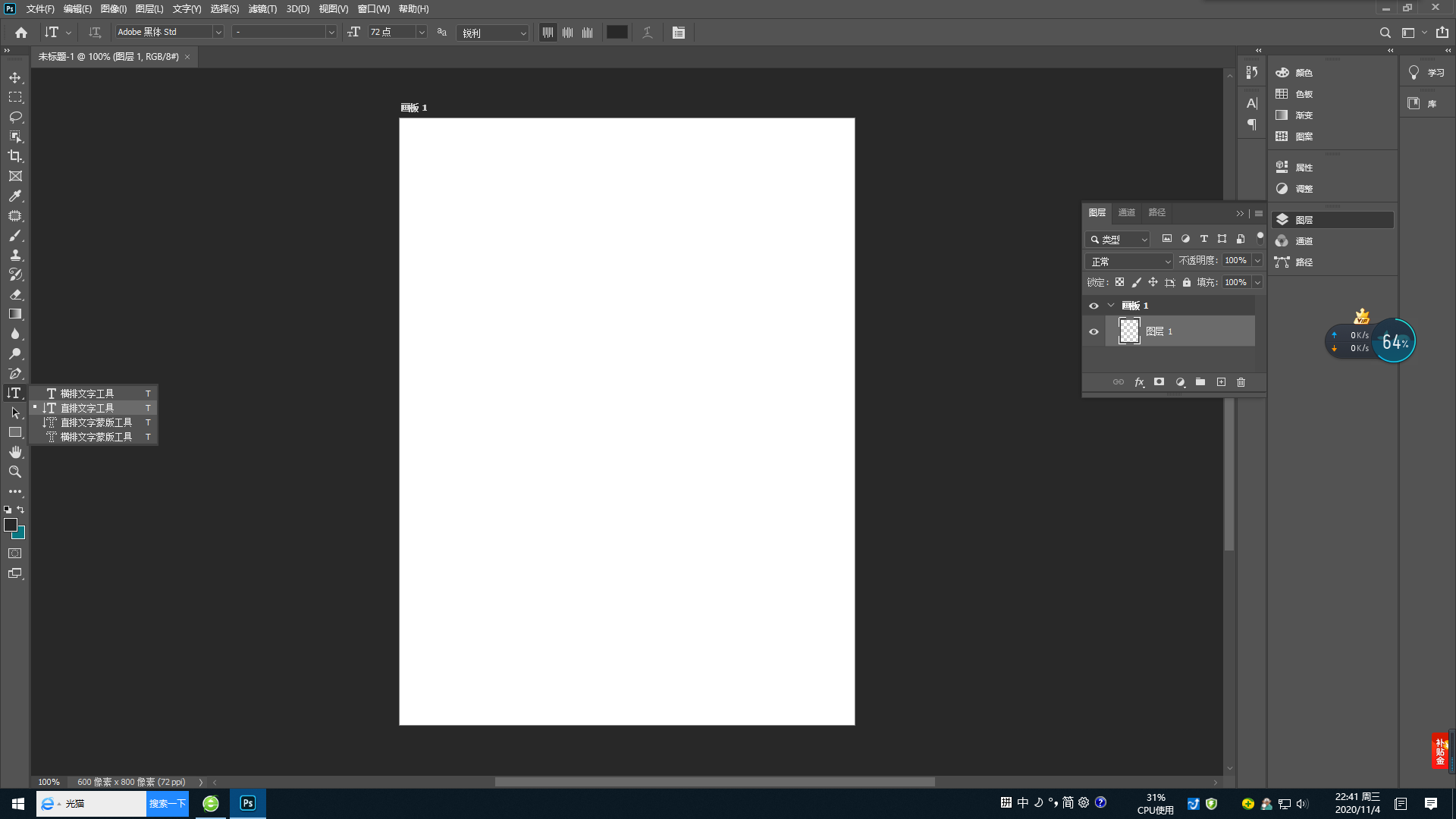Toggle lock image pixels brush icon

click(1136, 282)
